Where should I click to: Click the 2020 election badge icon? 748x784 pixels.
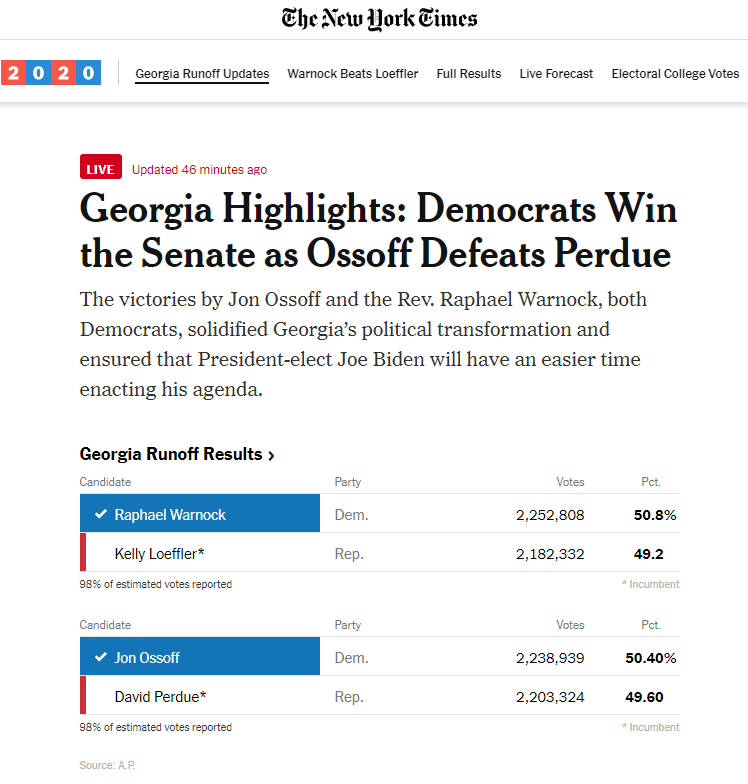click(51, 73)
